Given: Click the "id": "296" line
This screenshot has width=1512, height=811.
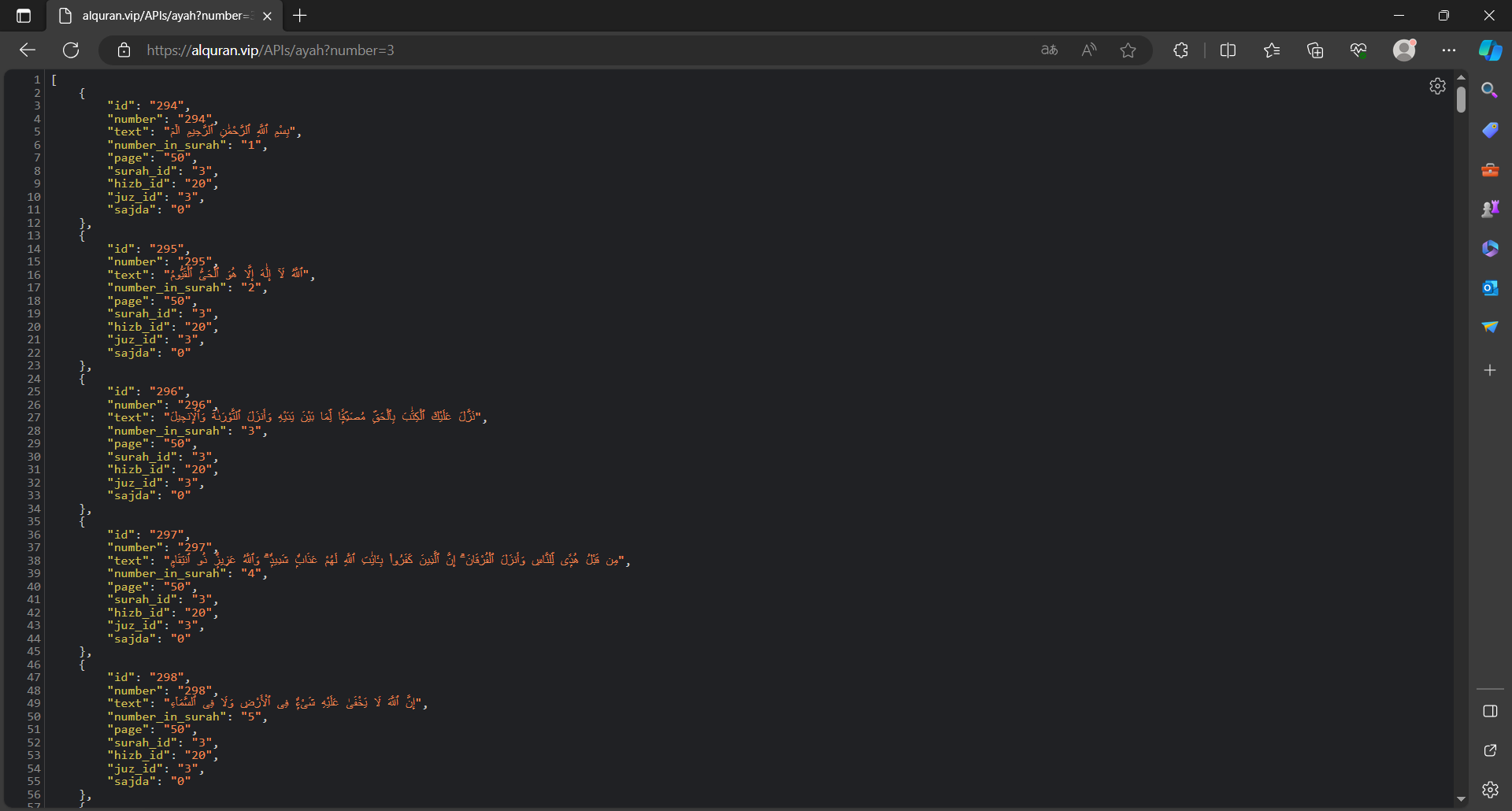Looking at the screenshot, I should (149, 391).
